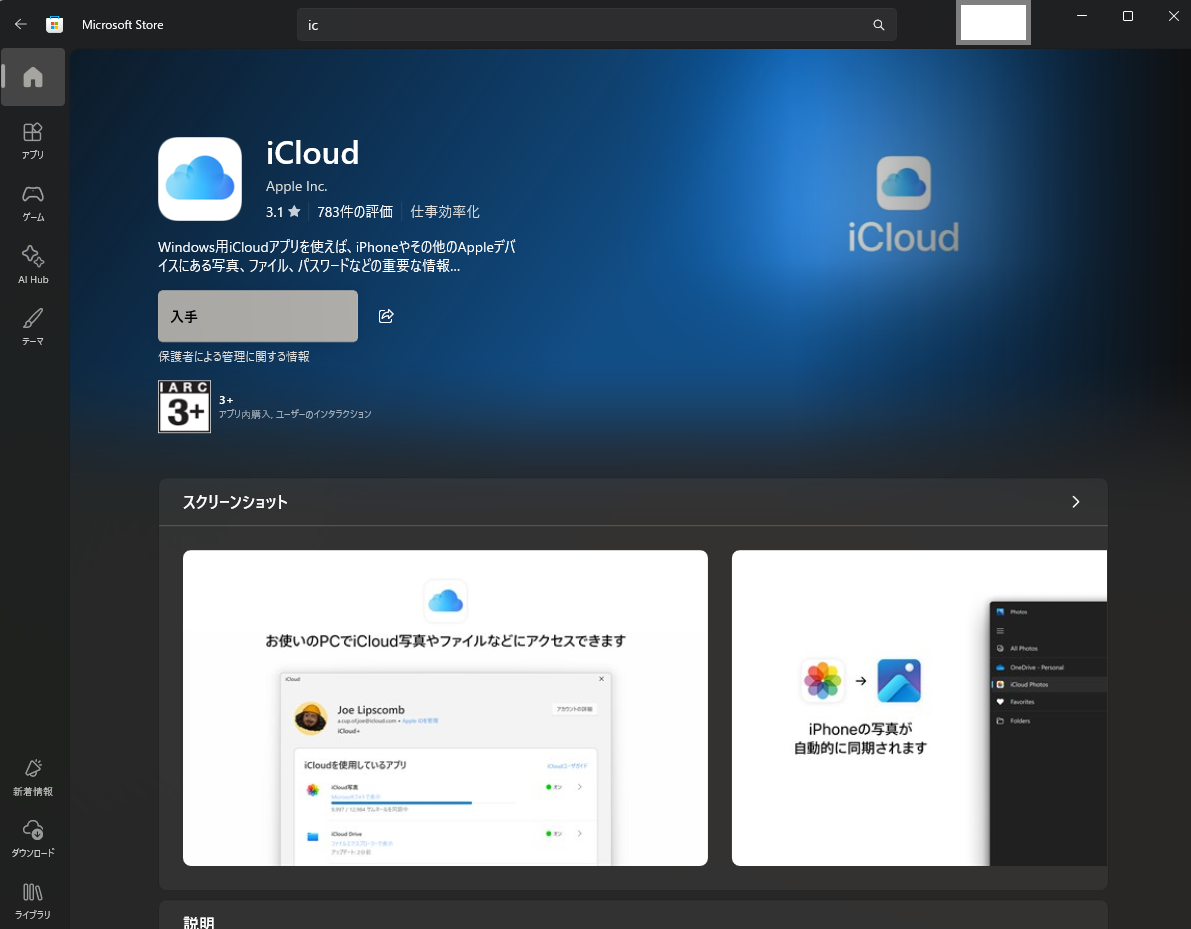This screenshot has height=929, width=1191.
Task: Open the アプリ section in sidebar
Action: pyautogui.click(x=33, y=141)
